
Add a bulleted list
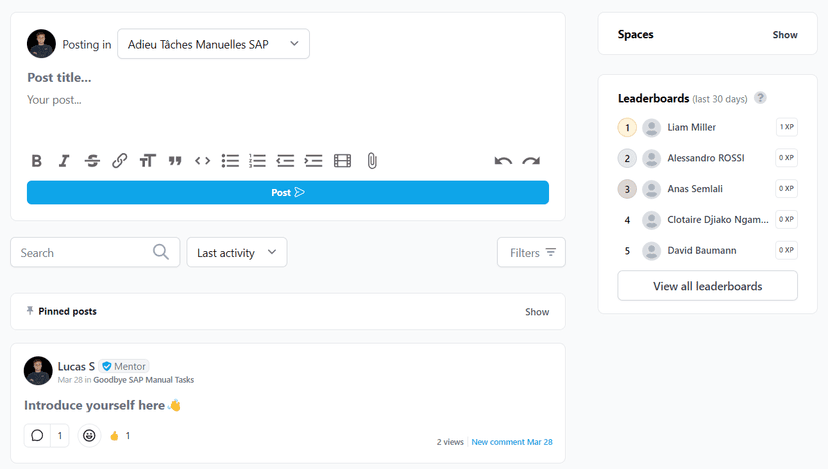[x=230, y=161]
